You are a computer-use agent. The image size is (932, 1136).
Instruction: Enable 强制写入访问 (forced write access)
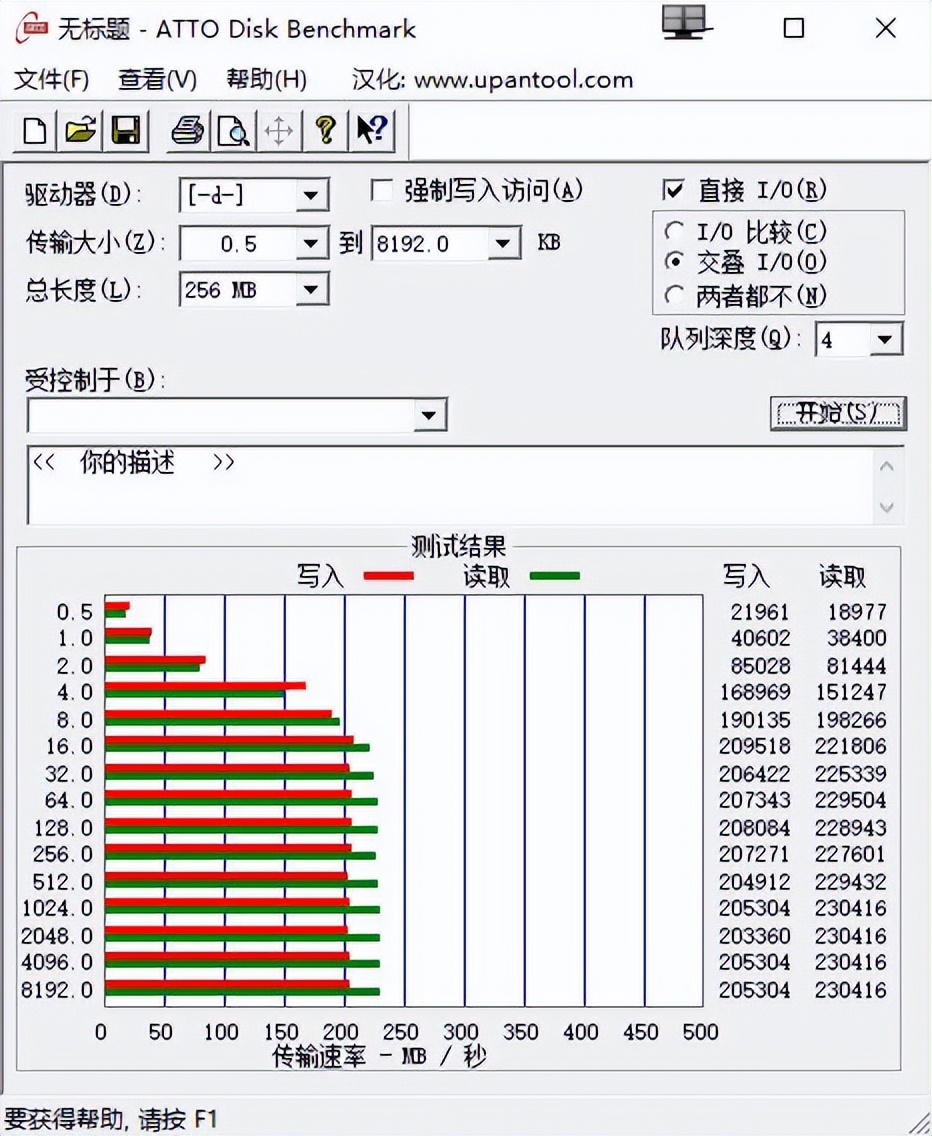(381, 190)
